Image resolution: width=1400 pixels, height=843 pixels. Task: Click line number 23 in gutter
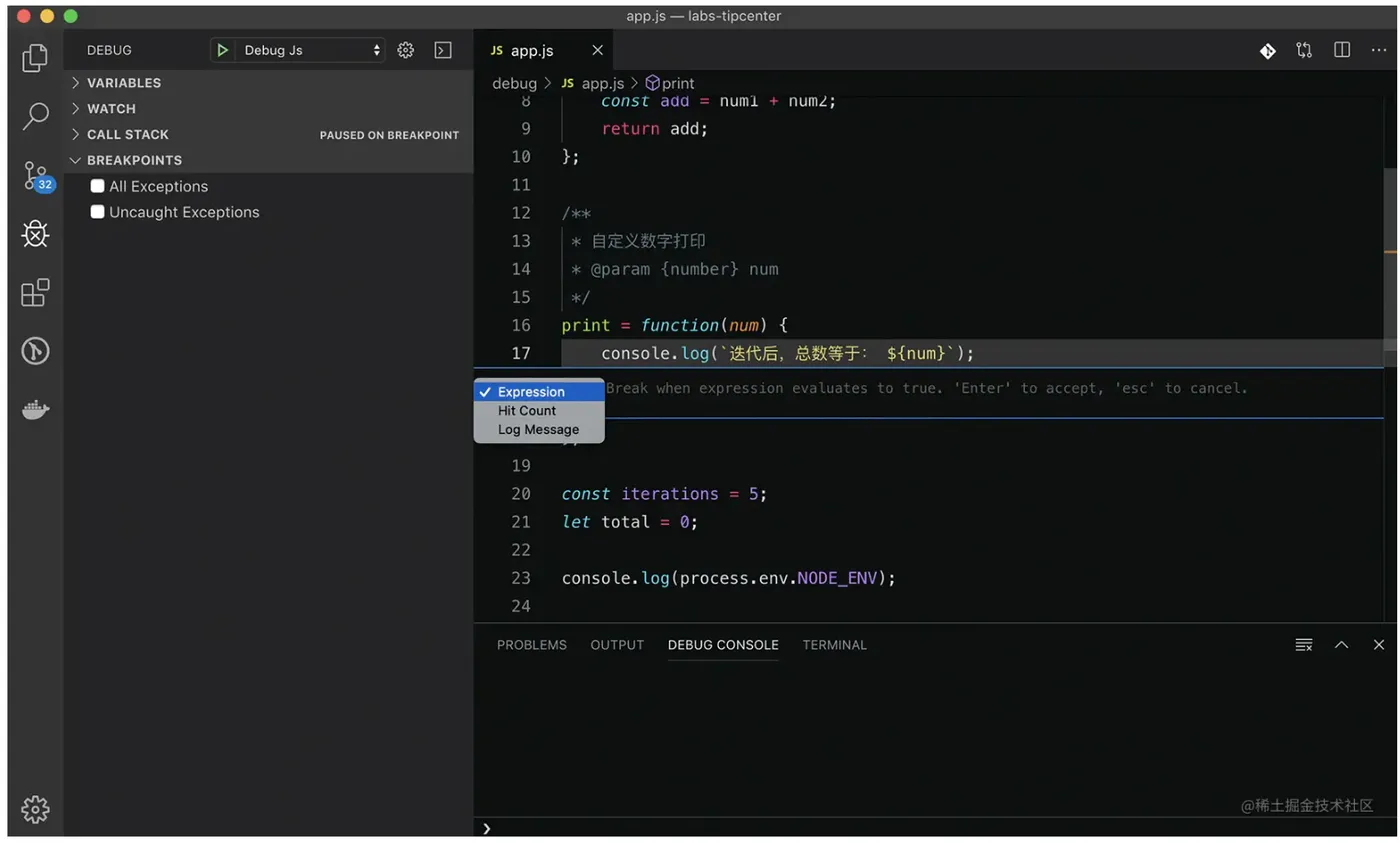coord(520,578)
